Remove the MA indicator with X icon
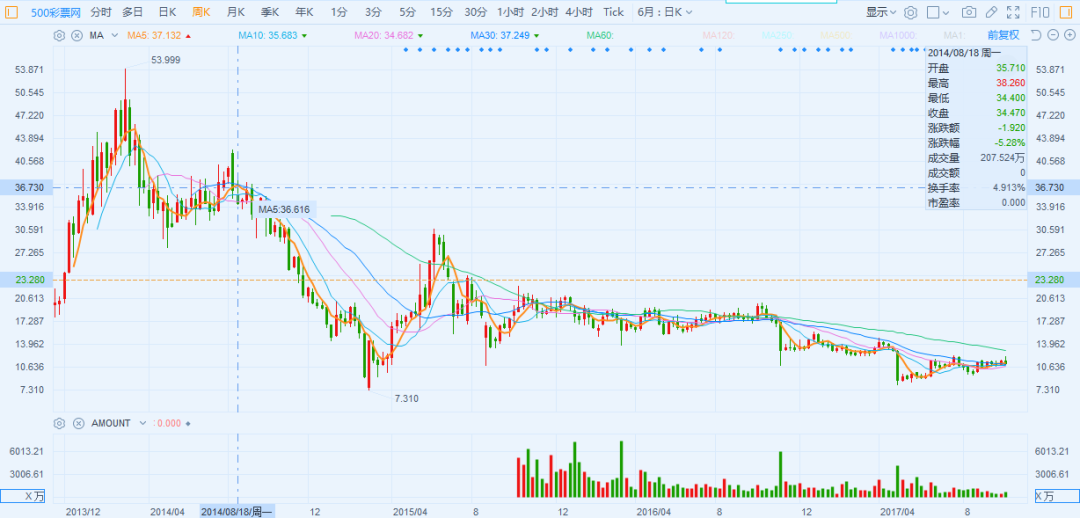Viewport: 1080px width, 518px height. pyautogui.click(x=76, y=35)
